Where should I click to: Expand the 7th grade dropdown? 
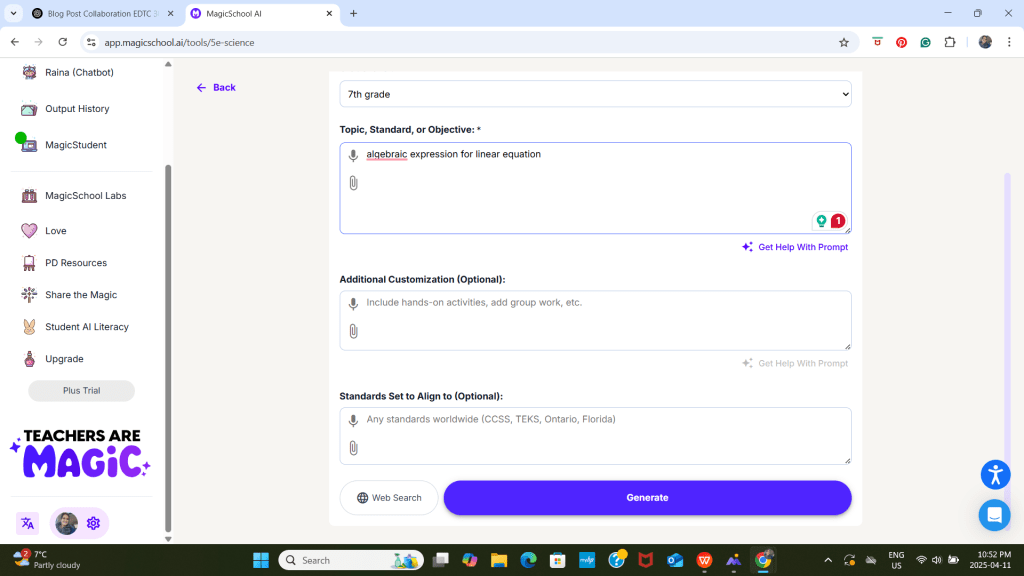(x=595, y=94)
